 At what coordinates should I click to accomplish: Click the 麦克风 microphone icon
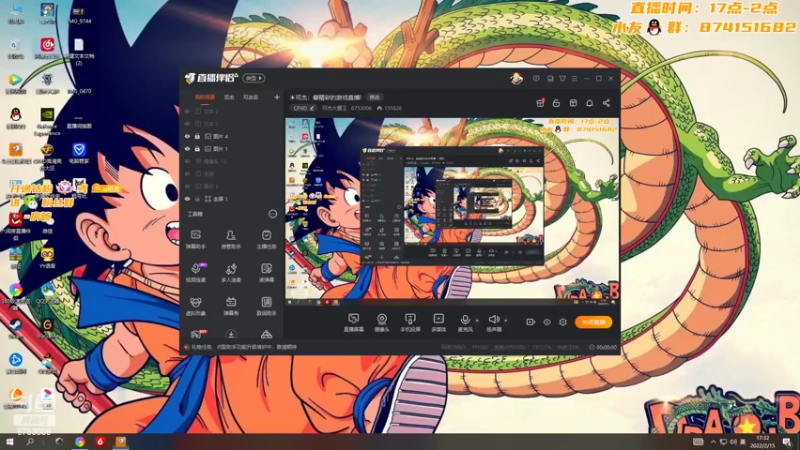pyautogui.click(x=465, y=322)
